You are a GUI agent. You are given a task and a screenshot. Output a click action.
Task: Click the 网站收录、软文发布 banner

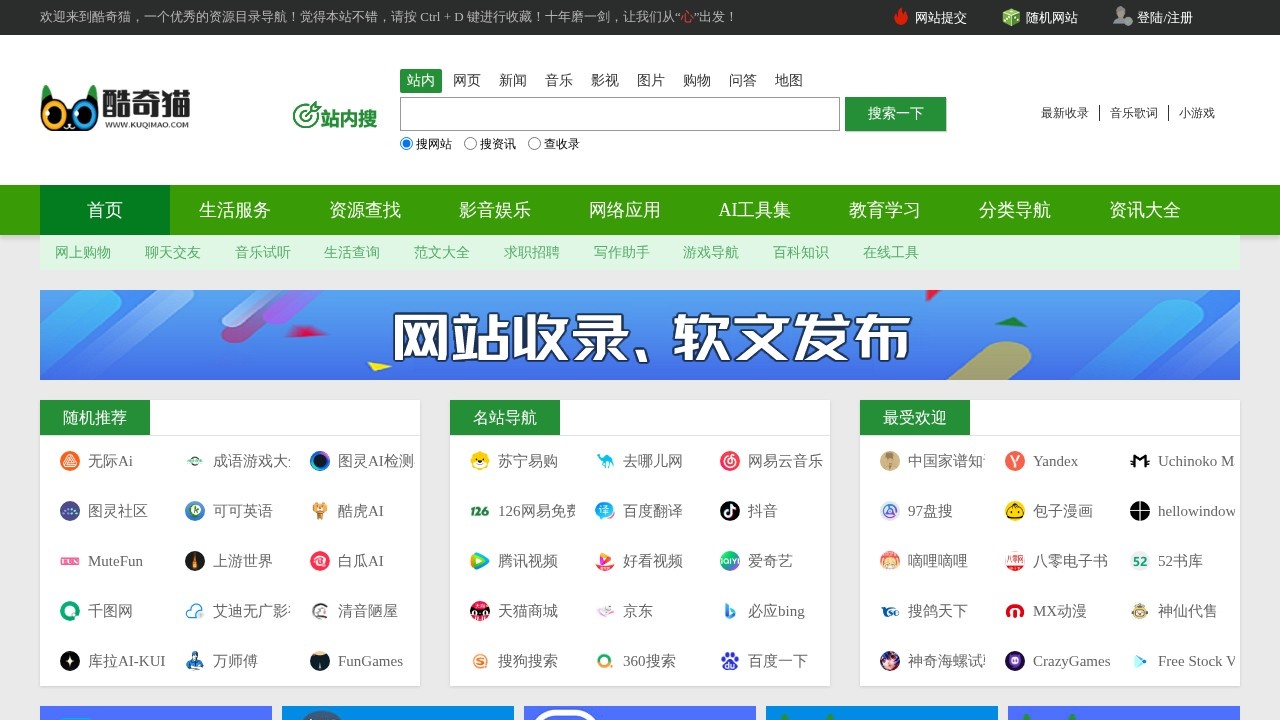640,335
